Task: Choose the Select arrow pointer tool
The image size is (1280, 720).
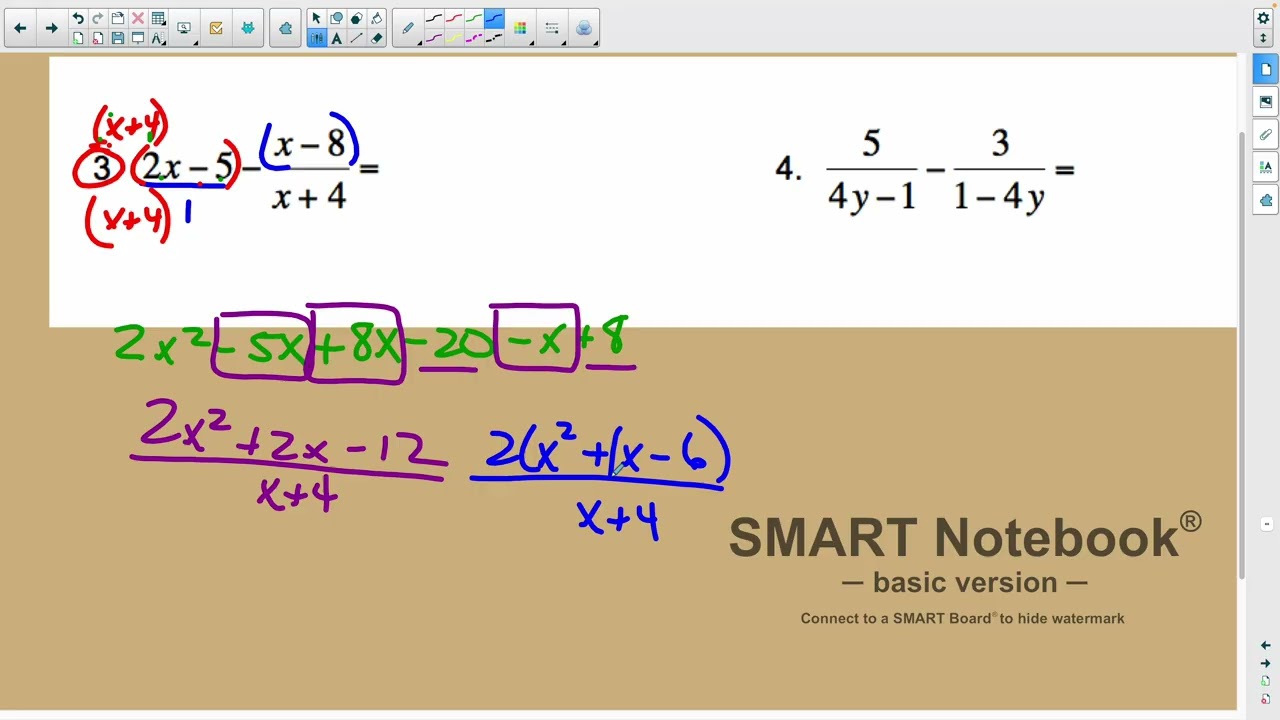Action: (316, 18)
